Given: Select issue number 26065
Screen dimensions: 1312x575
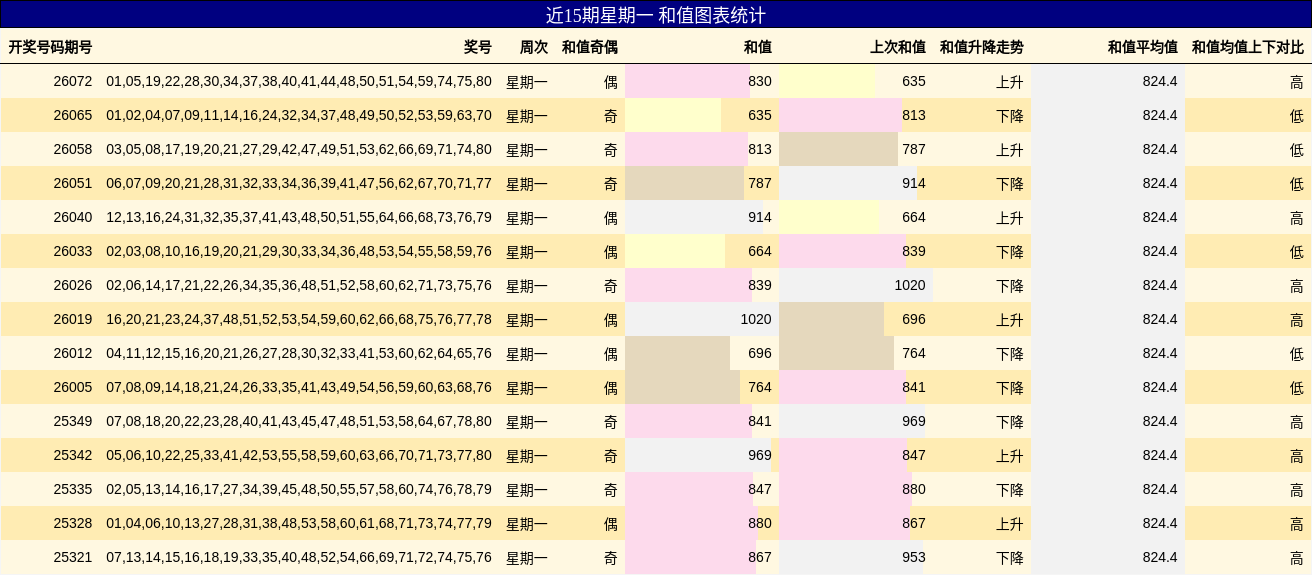Looking at the screenshot, I should point(73,115).
